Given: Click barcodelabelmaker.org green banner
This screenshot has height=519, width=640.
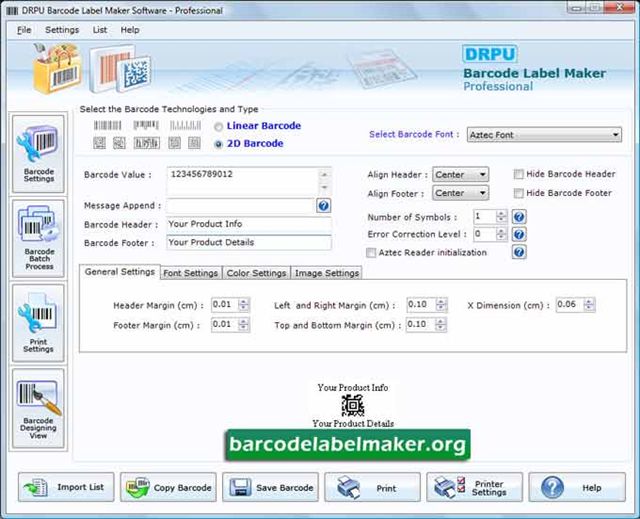Looking at the screenshot, I should 348,444.
